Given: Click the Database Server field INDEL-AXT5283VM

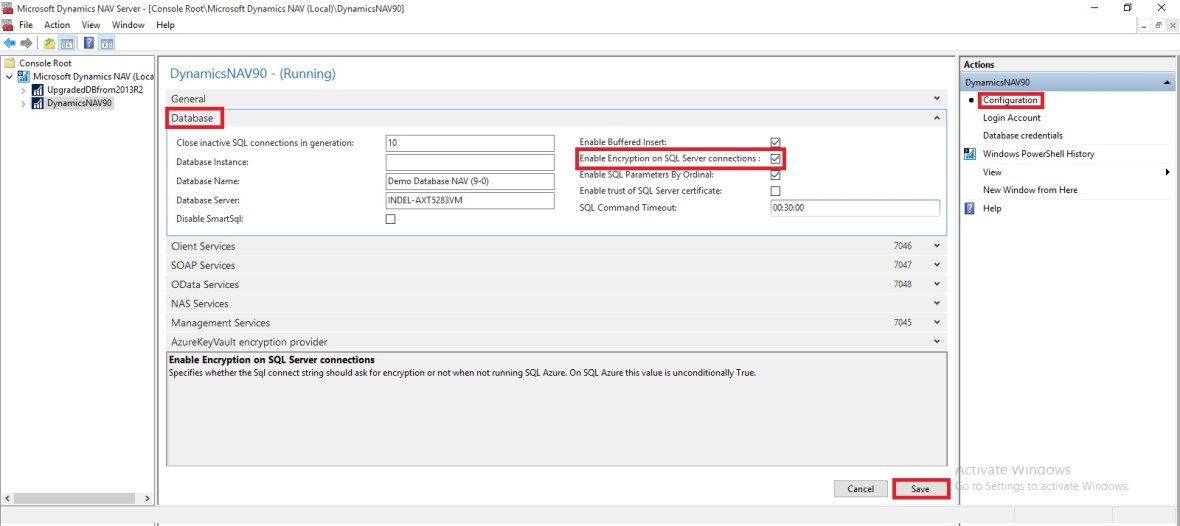Looking at the screenshot, I should click(470, 200).
